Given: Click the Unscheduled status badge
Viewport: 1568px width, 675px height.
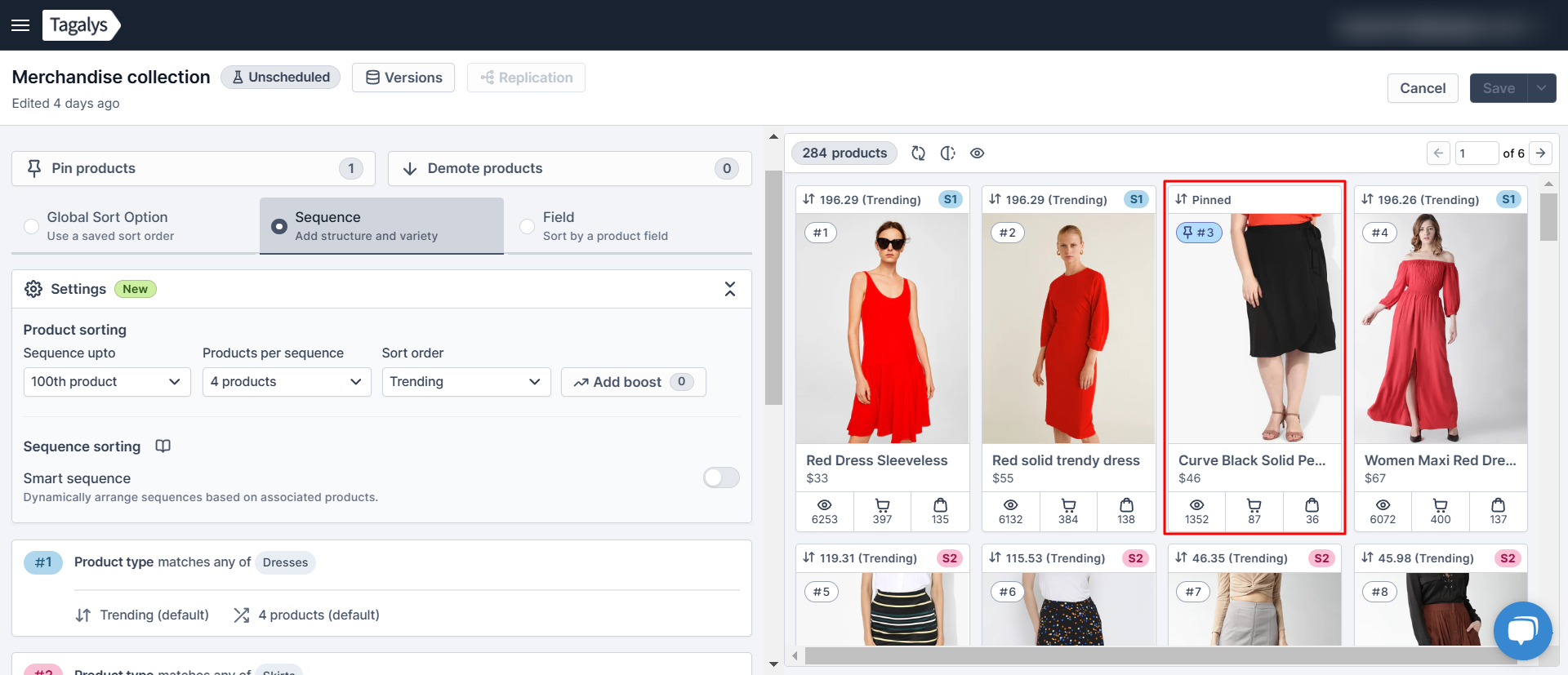Looking at the screenshot, I should point(281,77).
